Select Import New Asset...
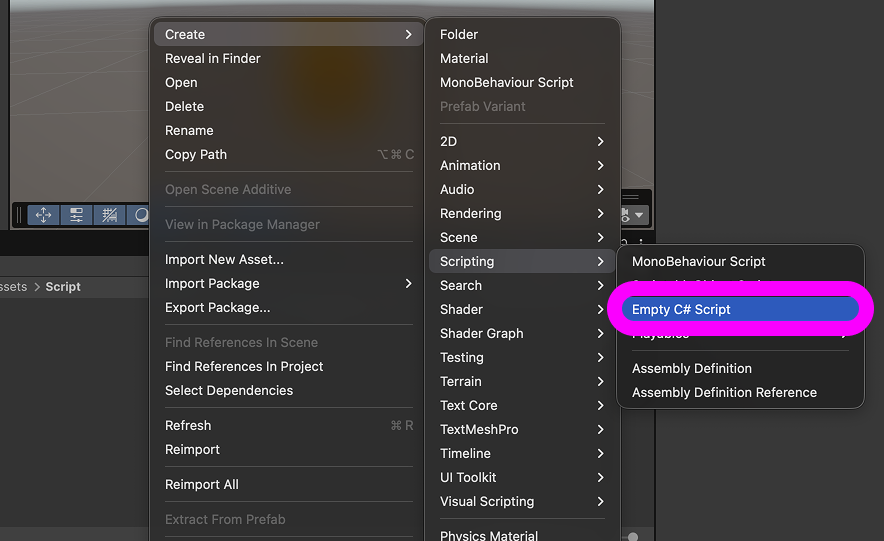This screenshot has height=541, width=884. pyautogui.click(x=288, y=259)
